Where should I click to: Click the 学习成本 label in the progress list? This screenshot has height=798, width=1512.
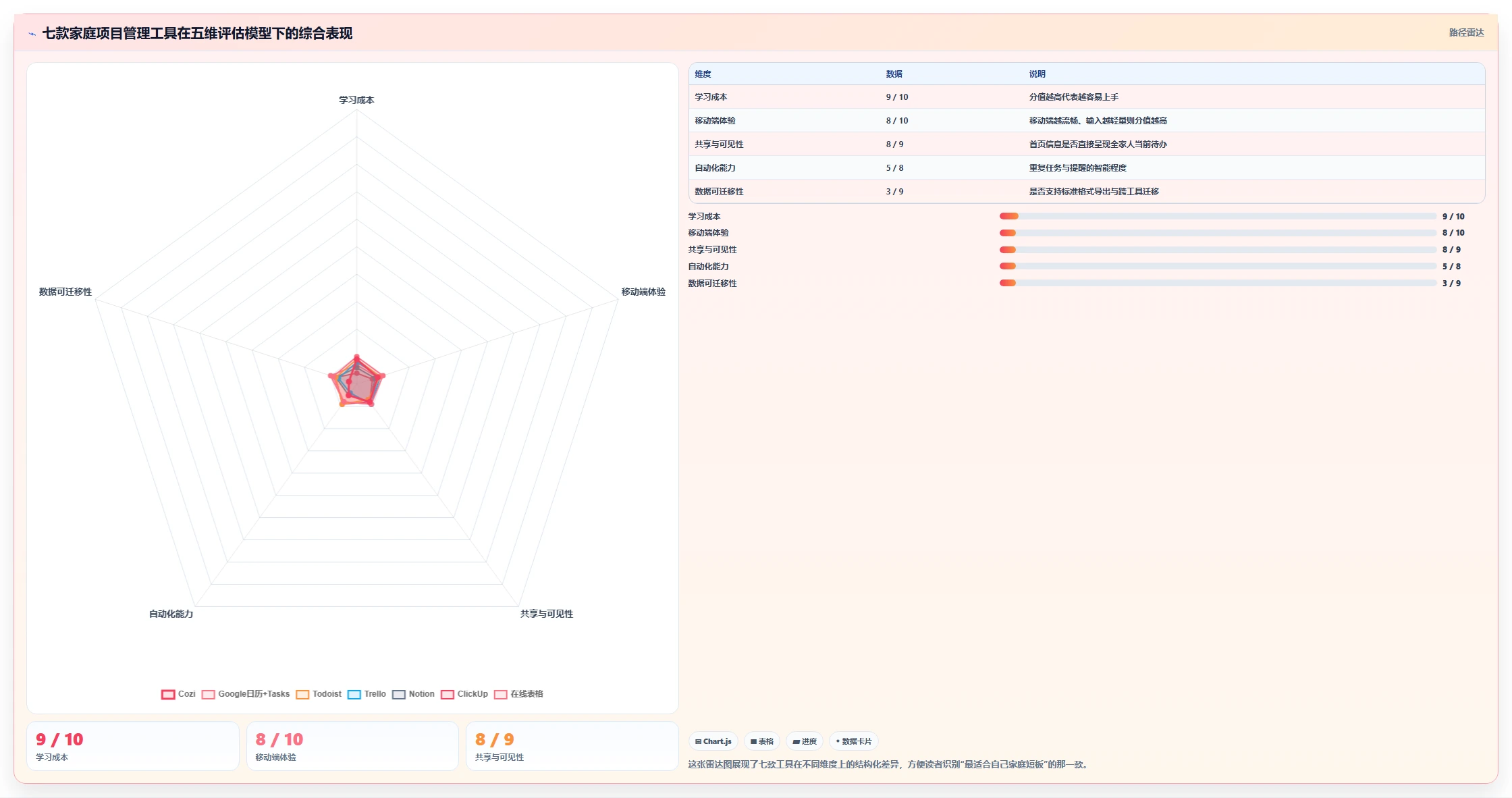point(704,217)
